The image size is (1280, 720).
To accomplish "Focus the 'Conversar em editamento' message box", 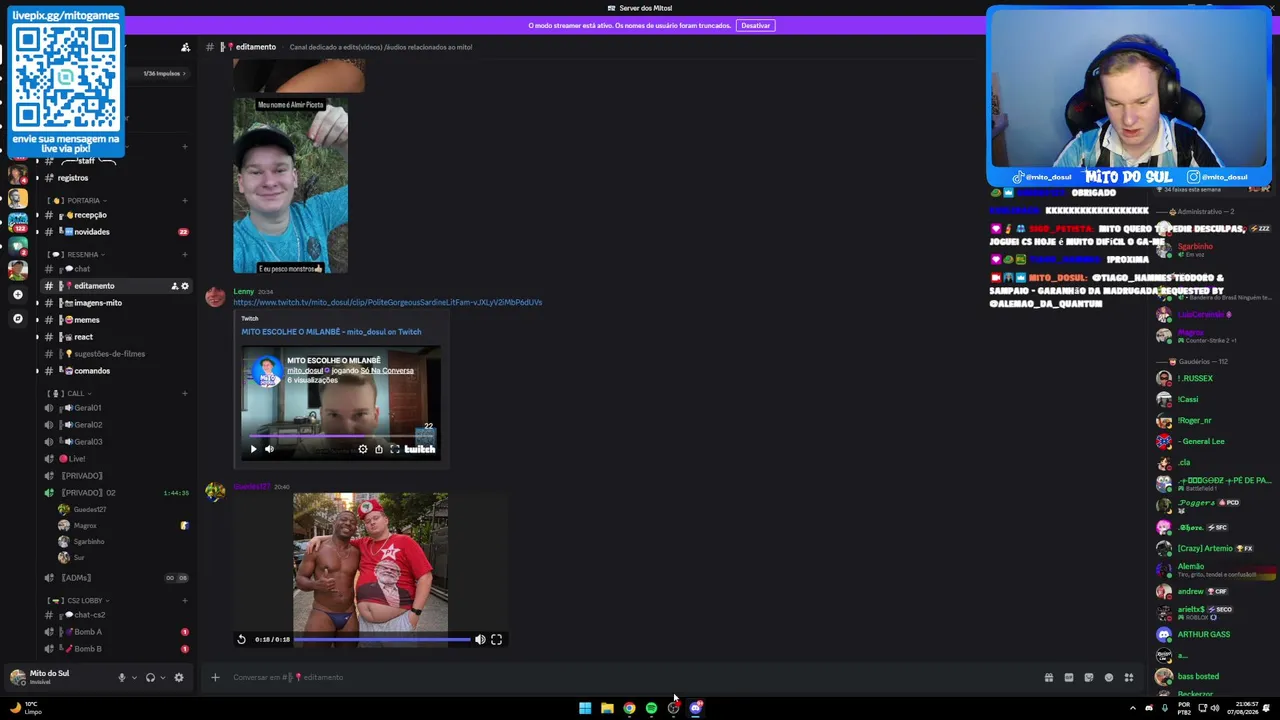I will (x=630, y=678).
